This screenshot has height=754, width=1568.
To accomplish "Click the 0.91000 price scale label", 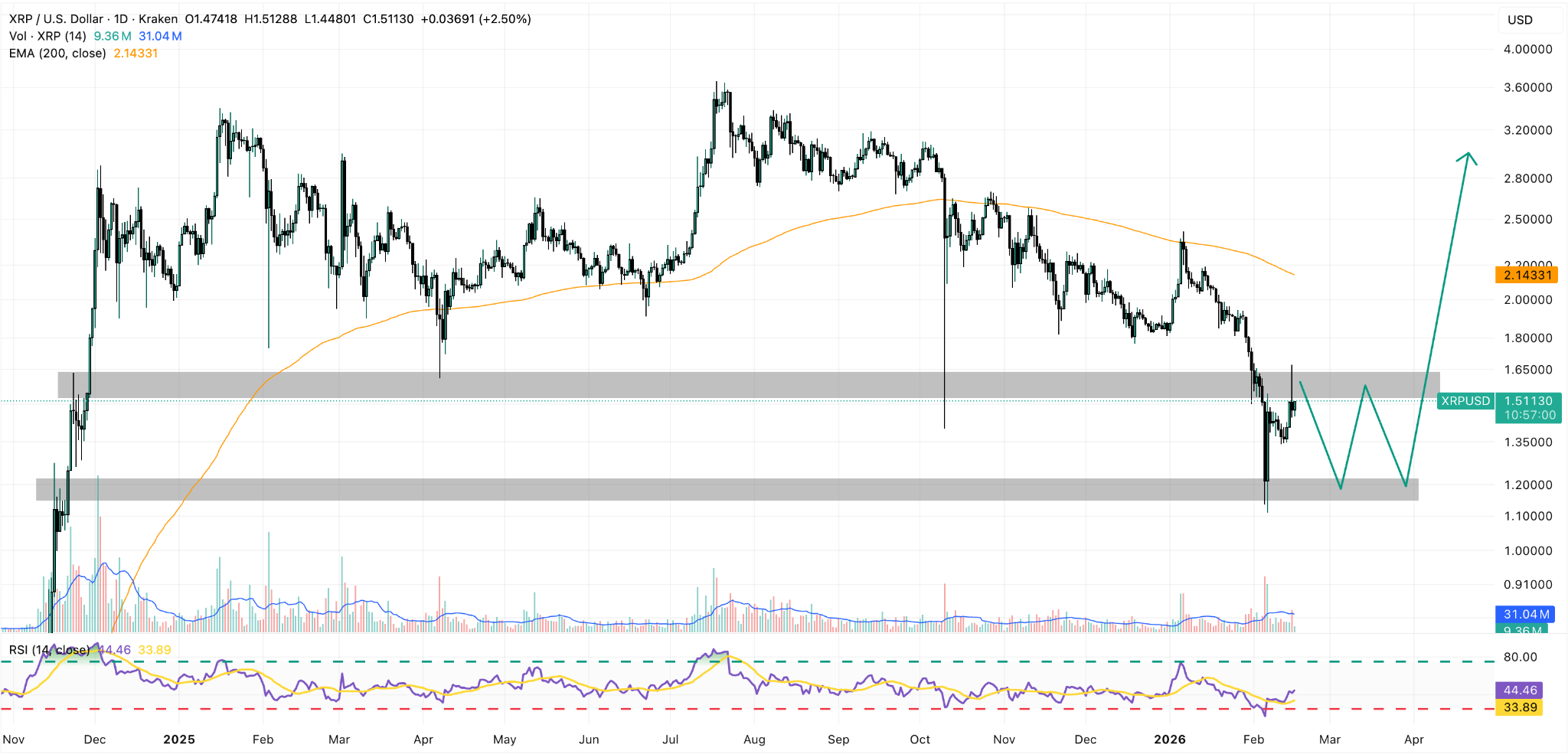I will 1528,584.
